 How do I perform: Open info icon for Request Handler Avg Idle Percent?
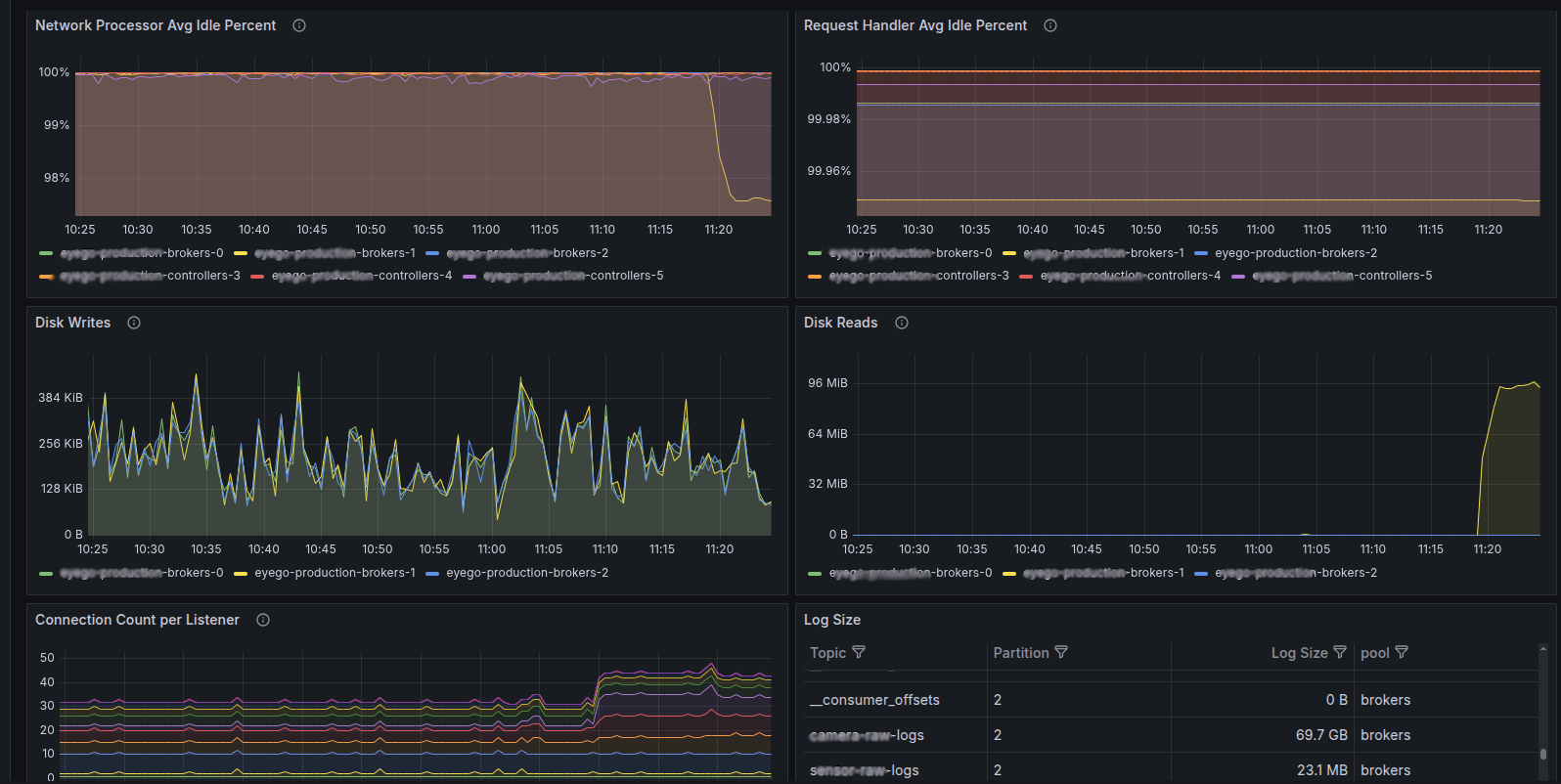pyautogui.click(x=1050, y=25)
